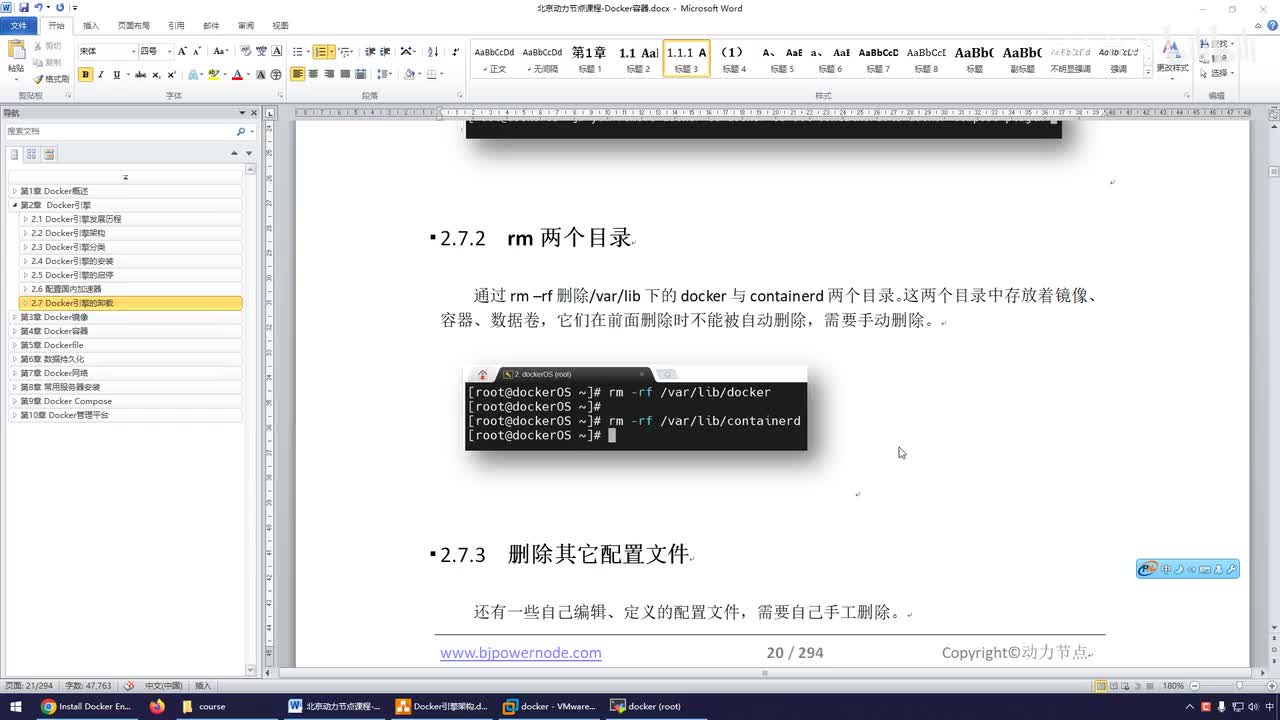Viewport: 1280px width, 720px height.
Task: Open docker - VMware taskbar window
Action: 549,706
